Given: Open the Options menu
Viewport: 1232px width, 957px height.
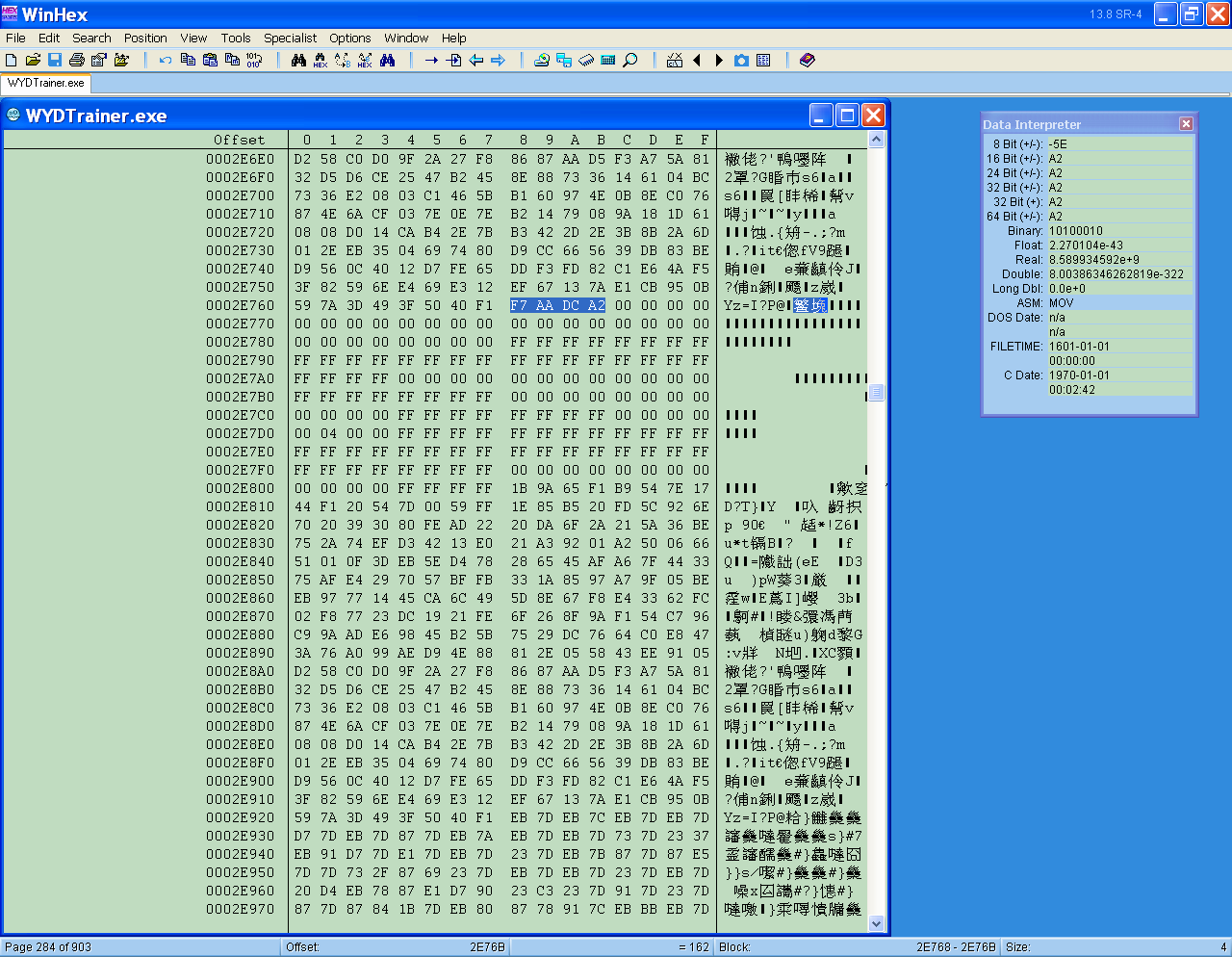Looking at the screenshot, I should 350,38.
